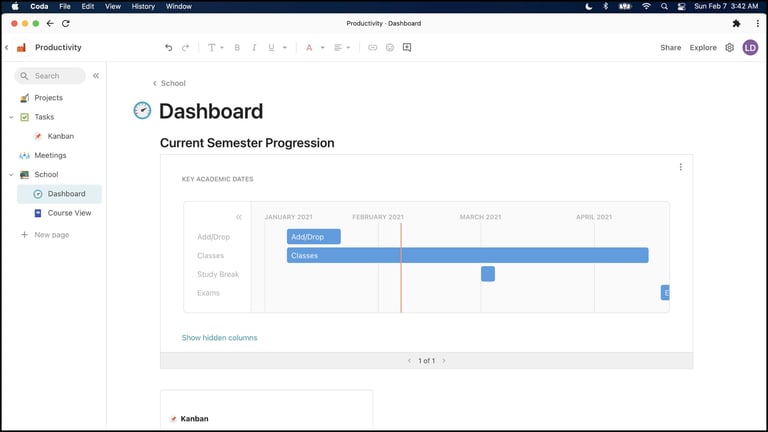
Task: Go to next page of table
Action: 444,361
